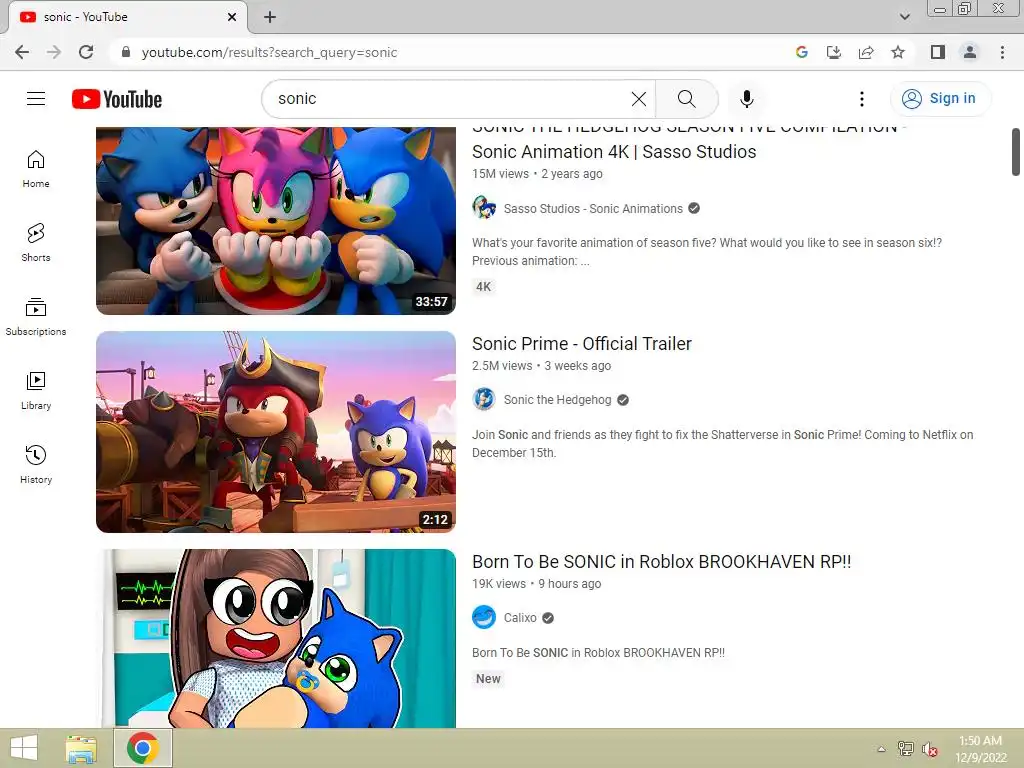This screenshot has height=768, width=1024.
Task: Open the YouTube hamburger guide menu
Action: click(36, 99)
